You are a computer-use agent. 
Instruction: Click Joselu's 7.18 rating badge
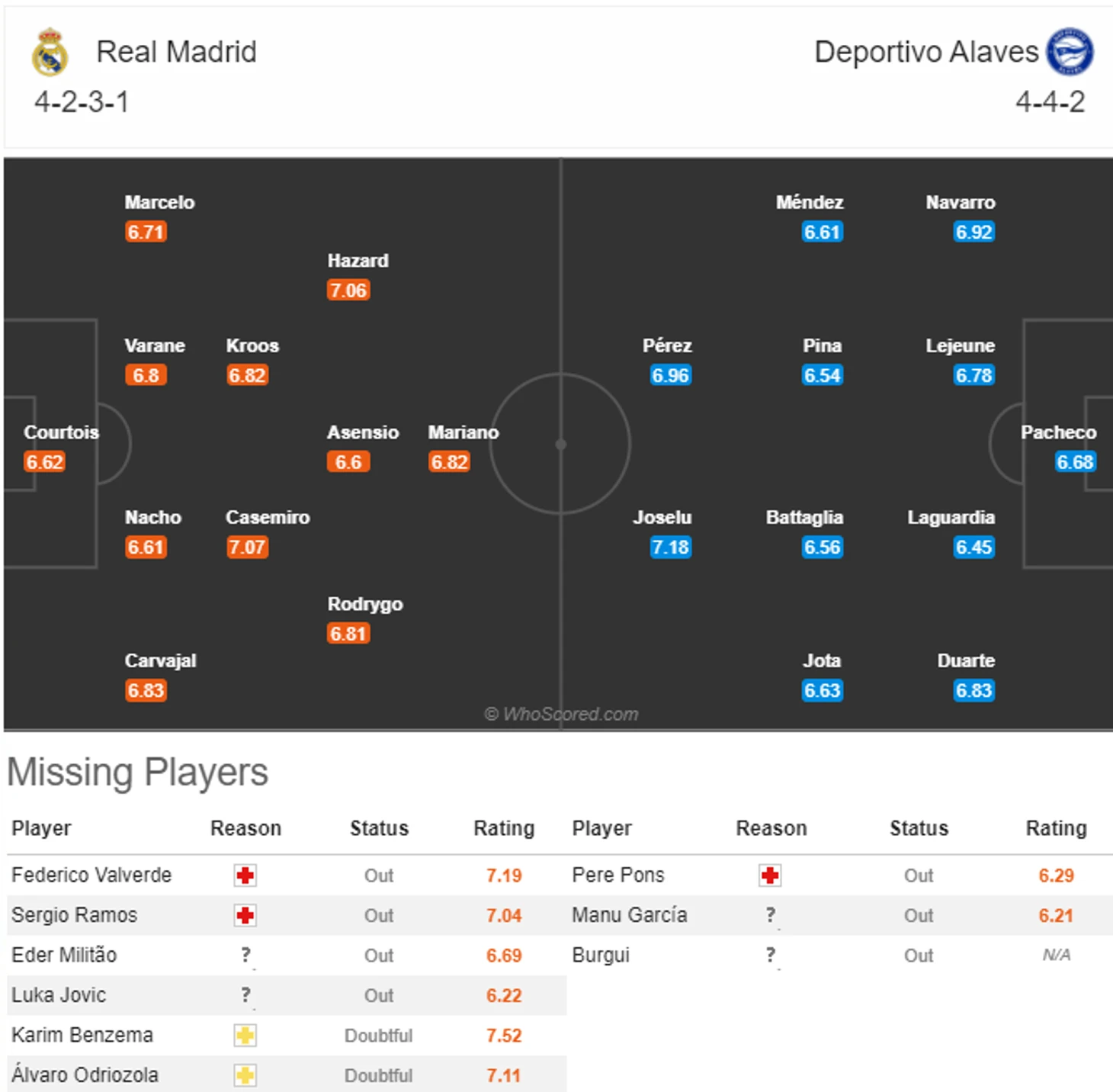(x=670, y=548)
